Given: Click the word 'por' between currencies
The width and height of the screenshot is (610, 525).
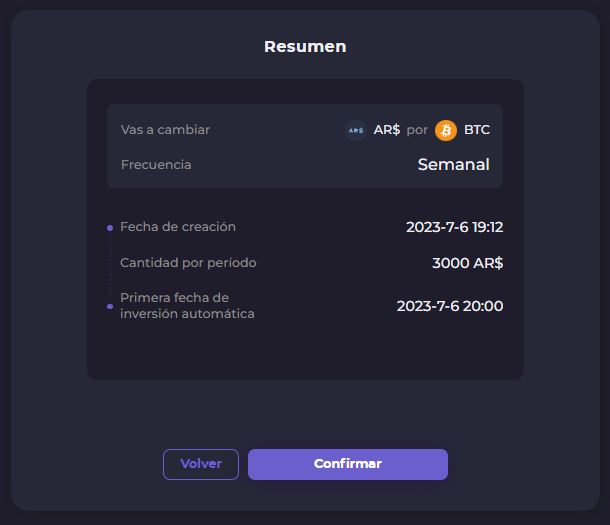Looking at the screenshot, I should pyautogui.click(x=417, y=130).
